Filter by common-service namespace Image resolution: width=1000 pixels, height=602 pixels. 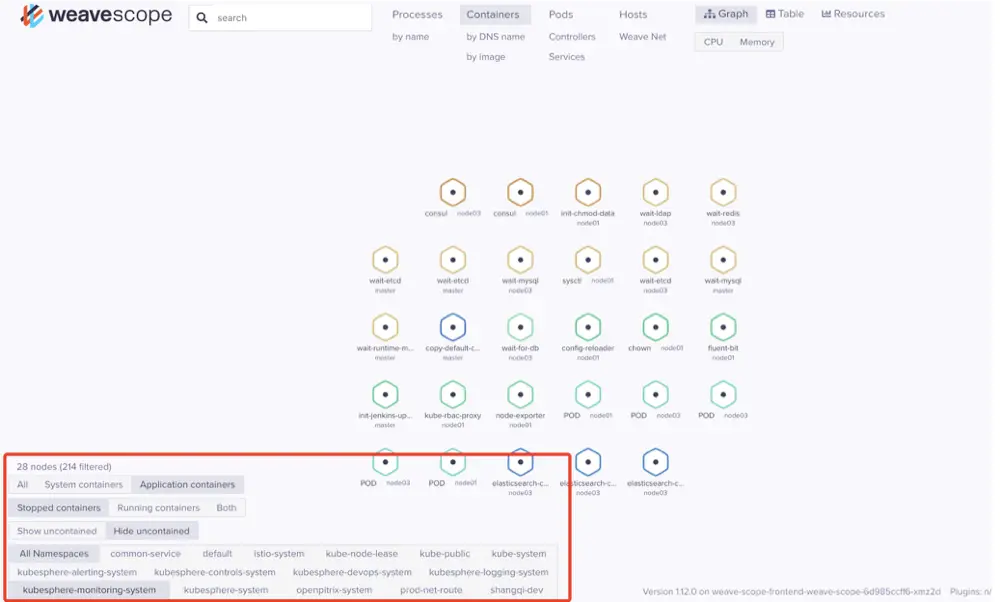point(145,554)
